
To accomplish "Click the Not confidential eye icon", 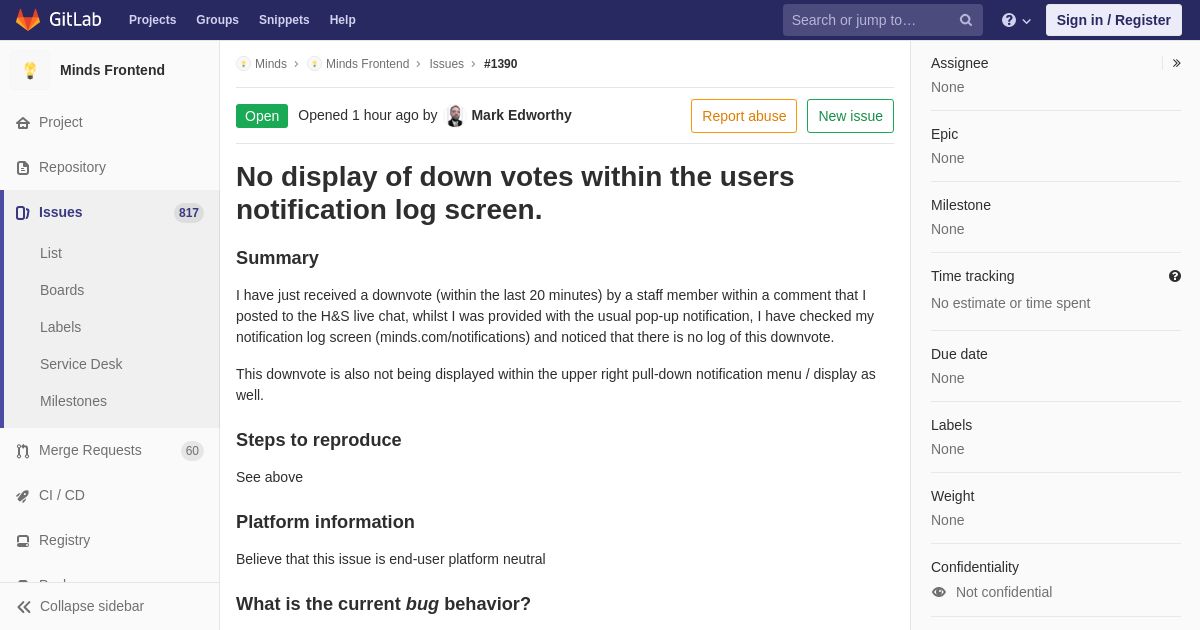I will pyautogui.click(x=939, y=592).
